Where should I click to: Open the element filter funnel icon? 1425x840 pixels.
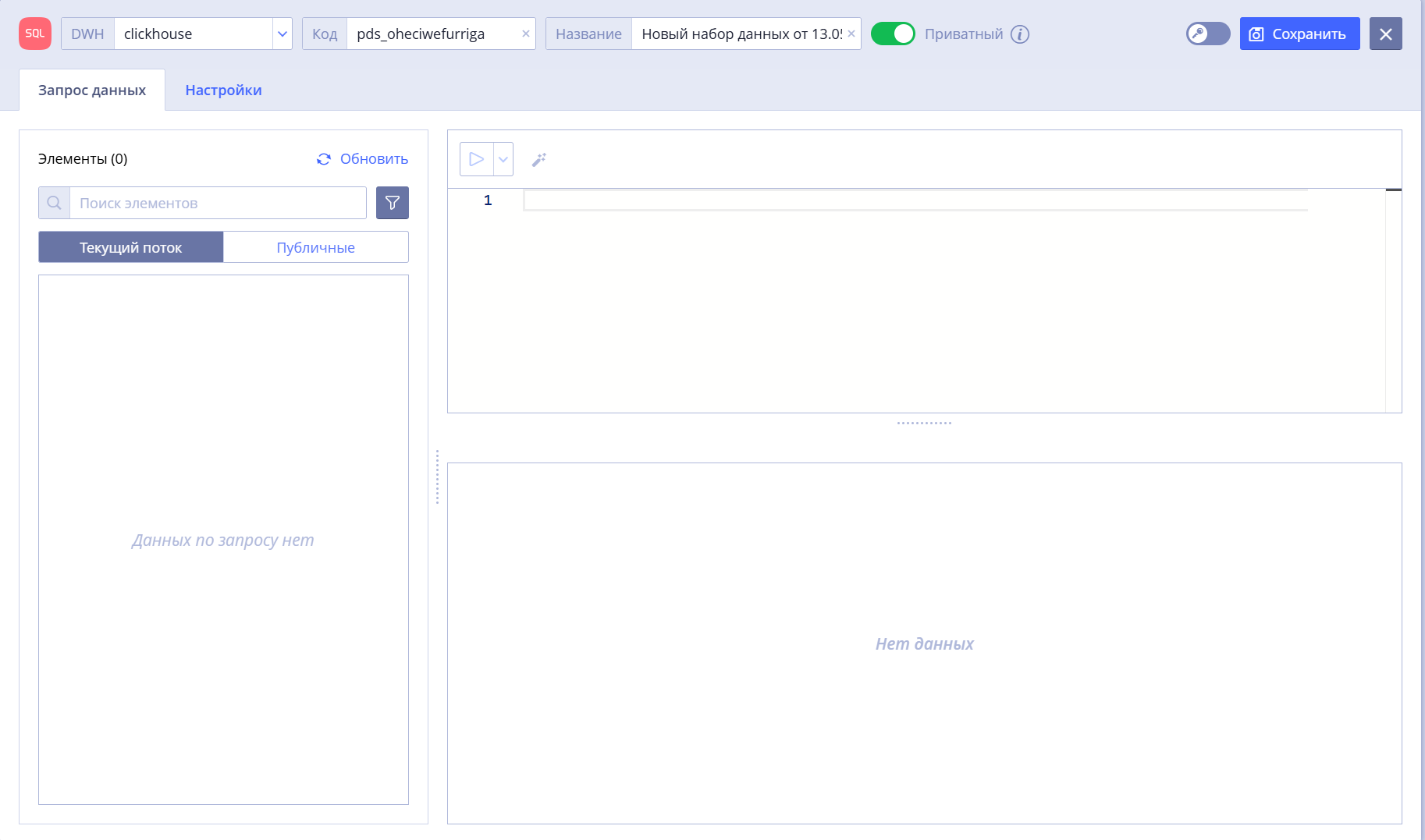(x=393, y=203)
